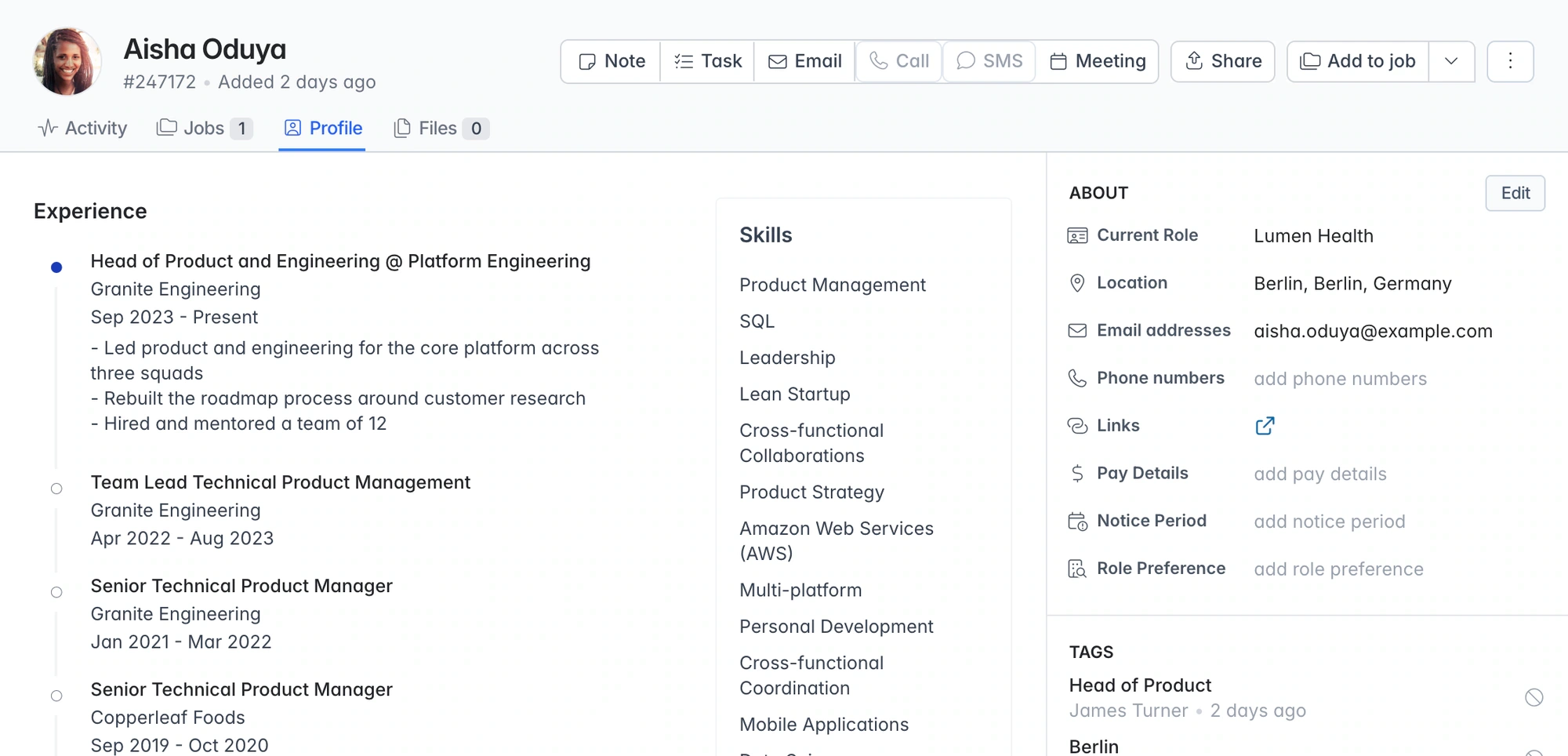Click the candidate ID #247172
Image resolution: width=1568 pixels, height=756 pixels.
click(x=159, y=82)
